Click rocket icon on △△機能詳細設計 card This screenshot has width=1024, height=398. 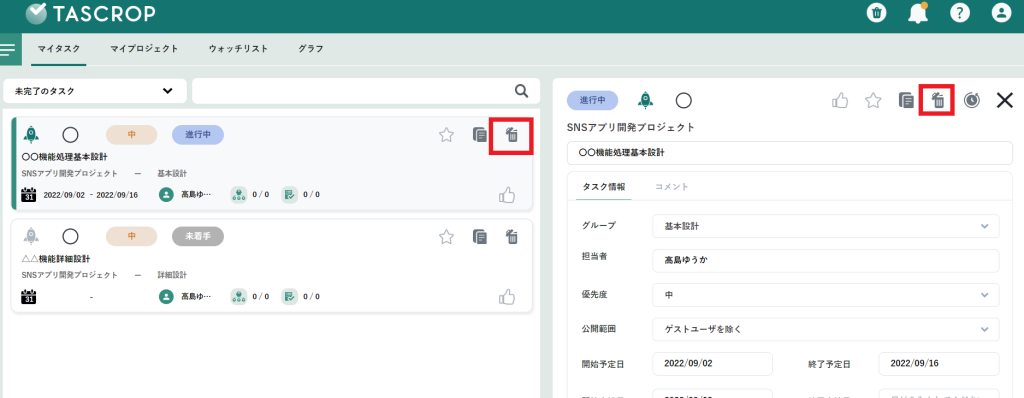pos(31,236)
